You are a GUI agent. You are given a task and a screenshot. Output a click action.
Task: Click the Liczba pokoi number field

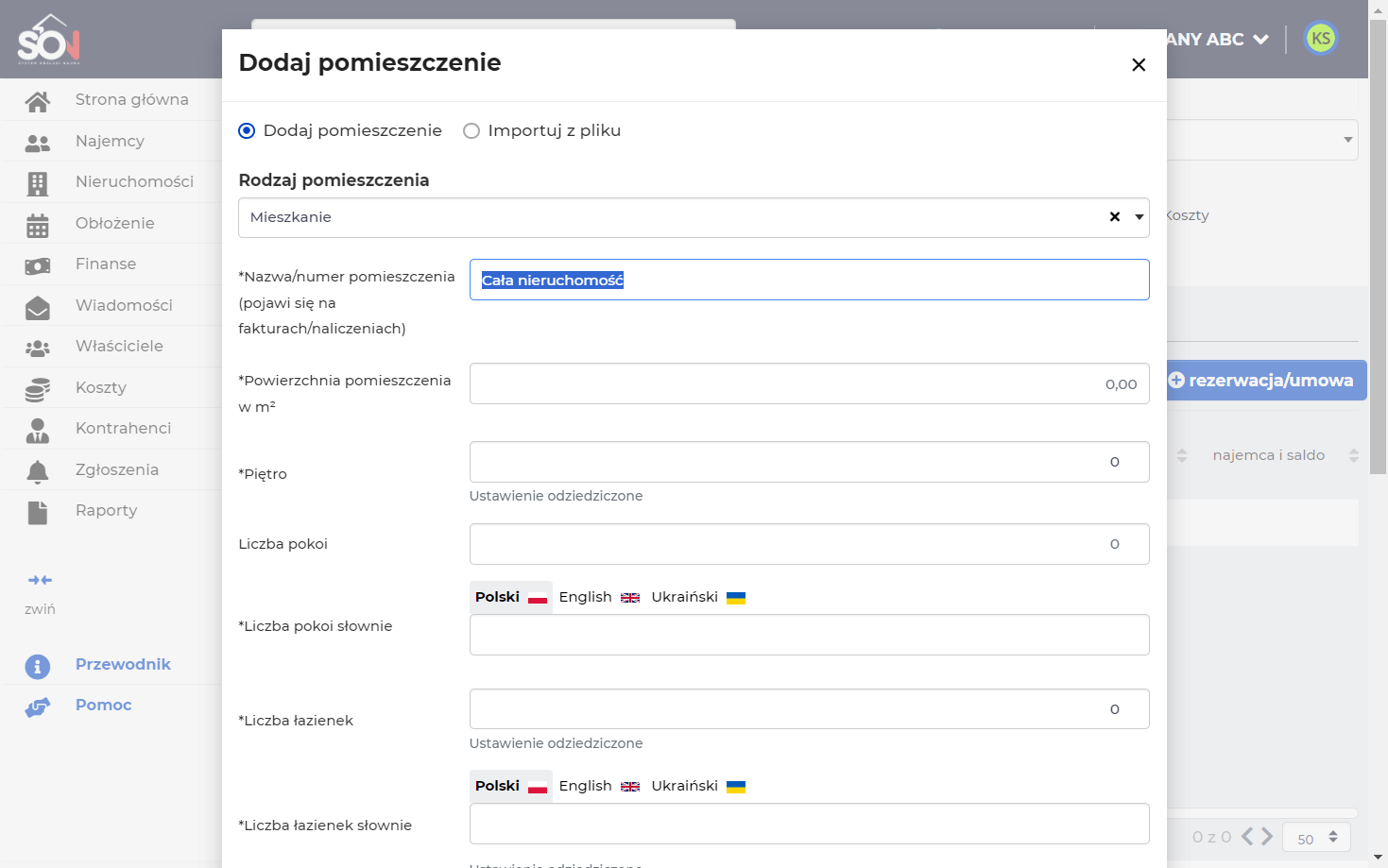(x=810, y=544)
